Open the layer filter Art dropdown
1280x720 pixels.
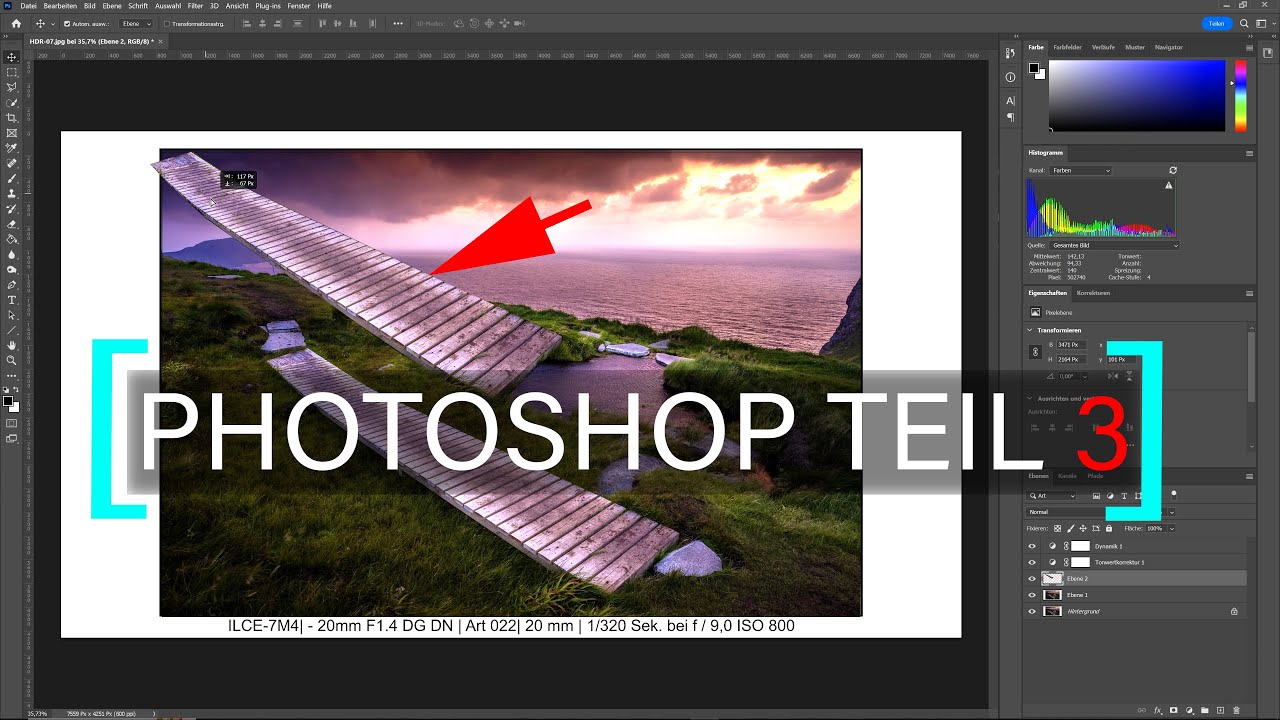1053,496
